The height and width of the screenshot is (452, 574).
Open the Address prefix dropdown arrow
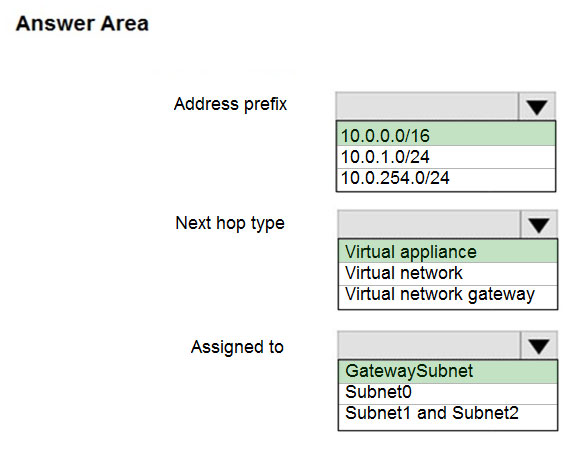537,106
